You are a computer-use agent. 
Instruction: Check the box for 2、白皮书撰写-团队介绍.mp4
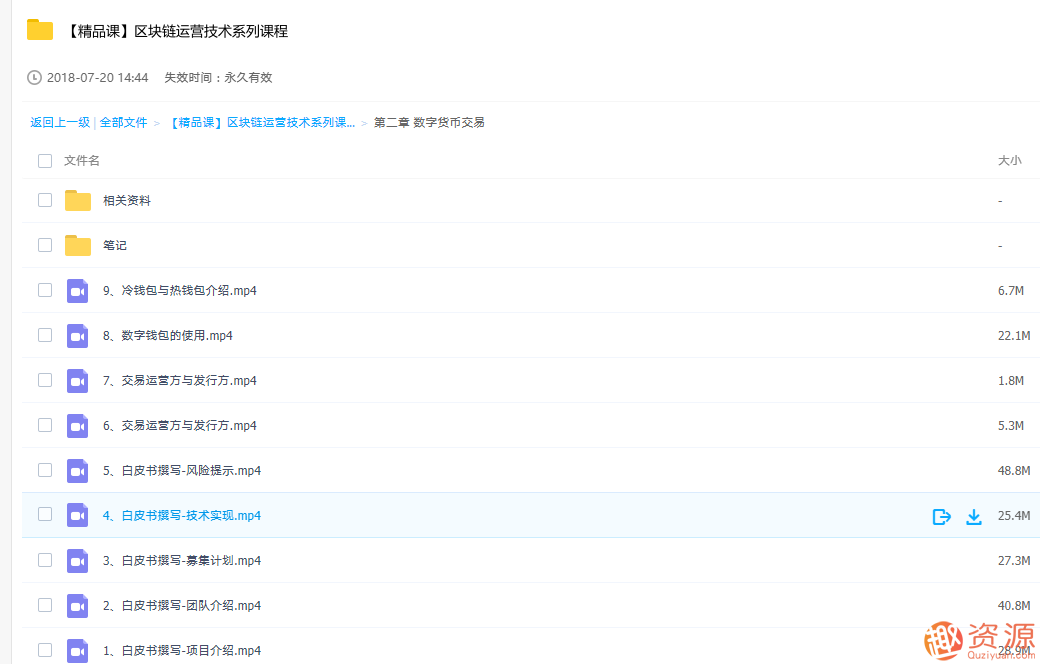[x=45, y=605]
